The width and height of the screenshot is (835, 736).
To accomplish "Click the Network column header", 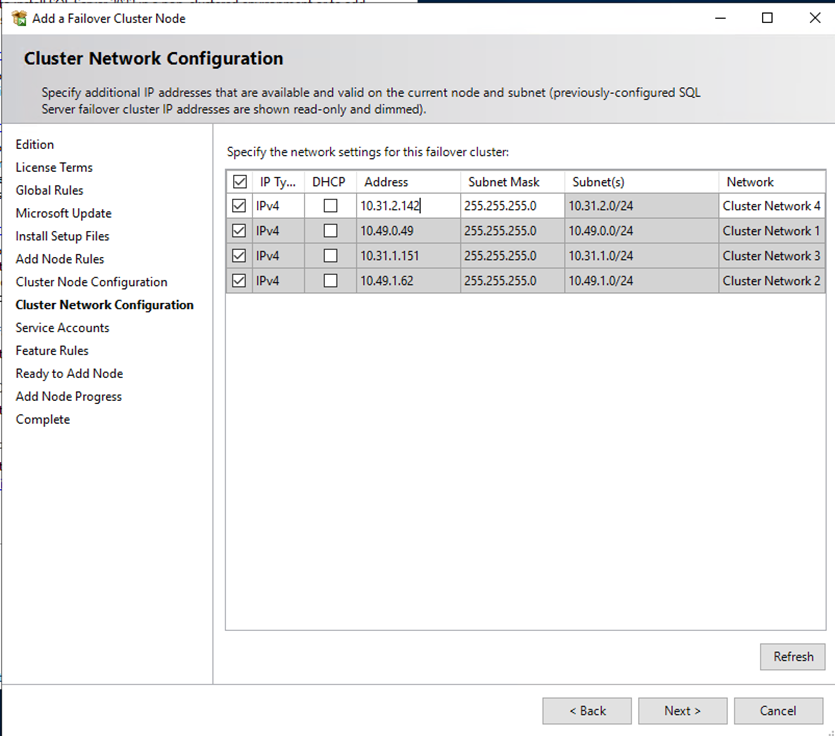I will tap(750, 182).
